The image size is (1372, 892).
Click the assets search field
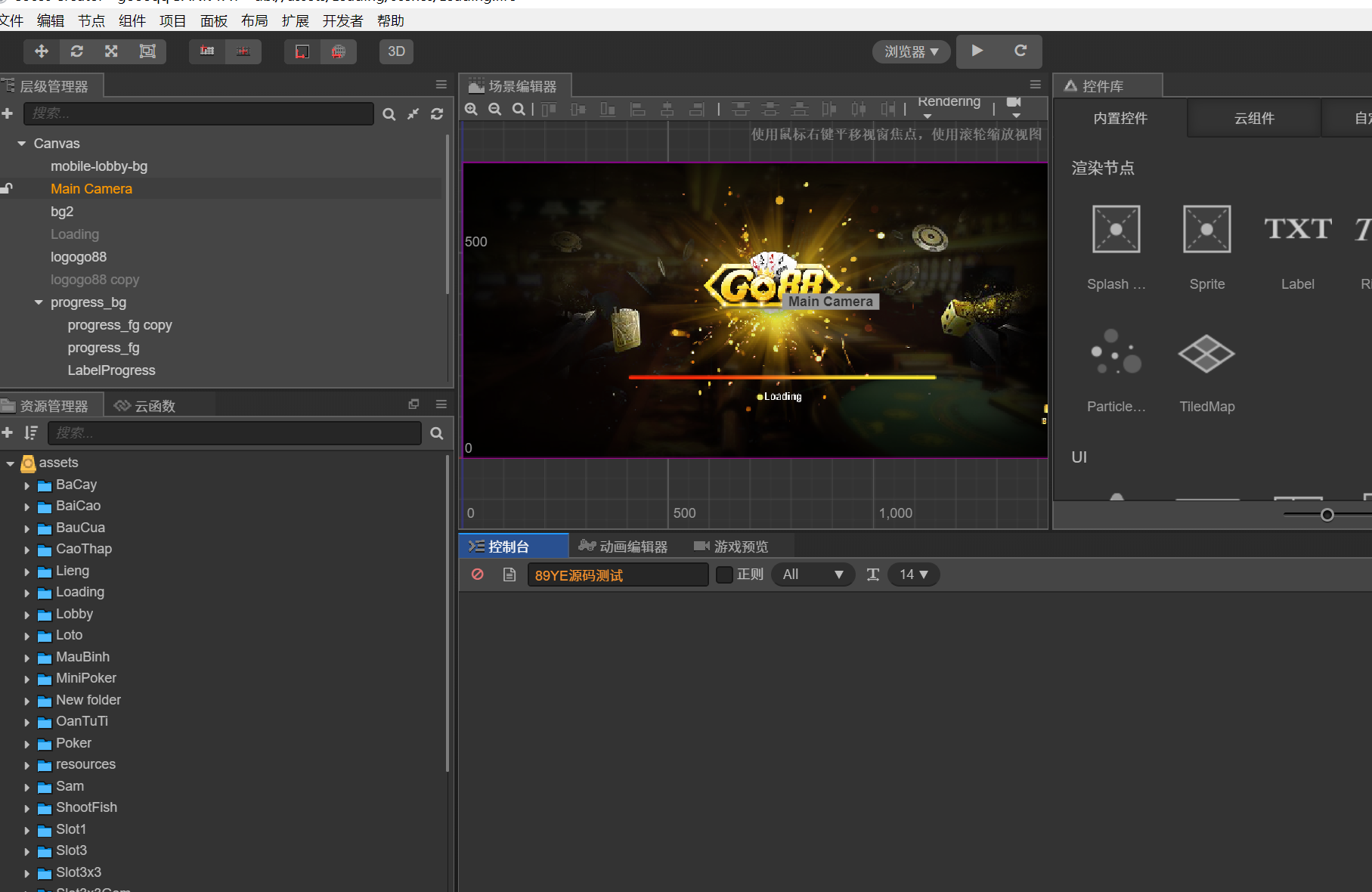[234, 433]
